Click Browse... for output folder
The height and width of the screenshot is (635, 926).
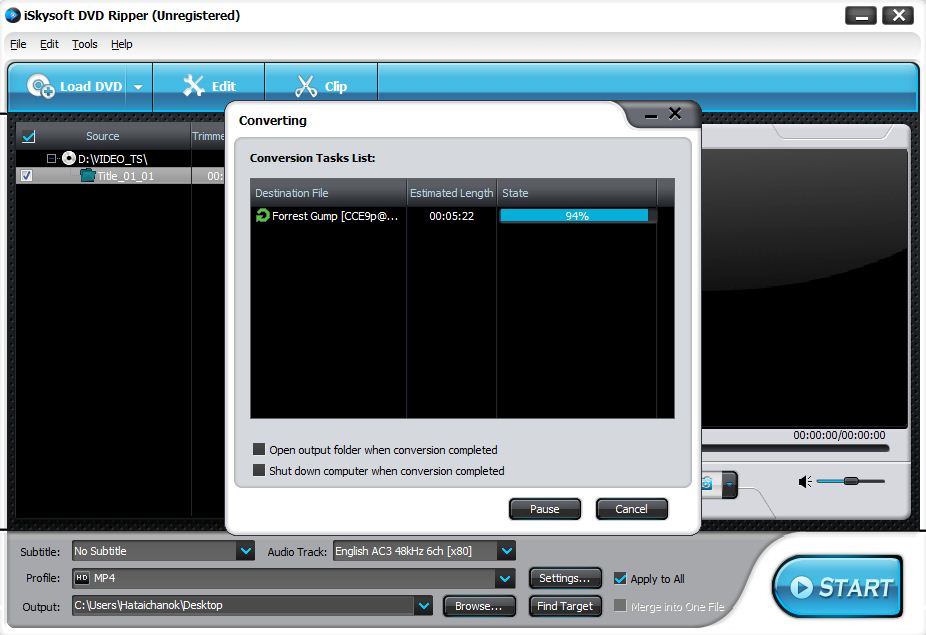(x=478, y=606)
